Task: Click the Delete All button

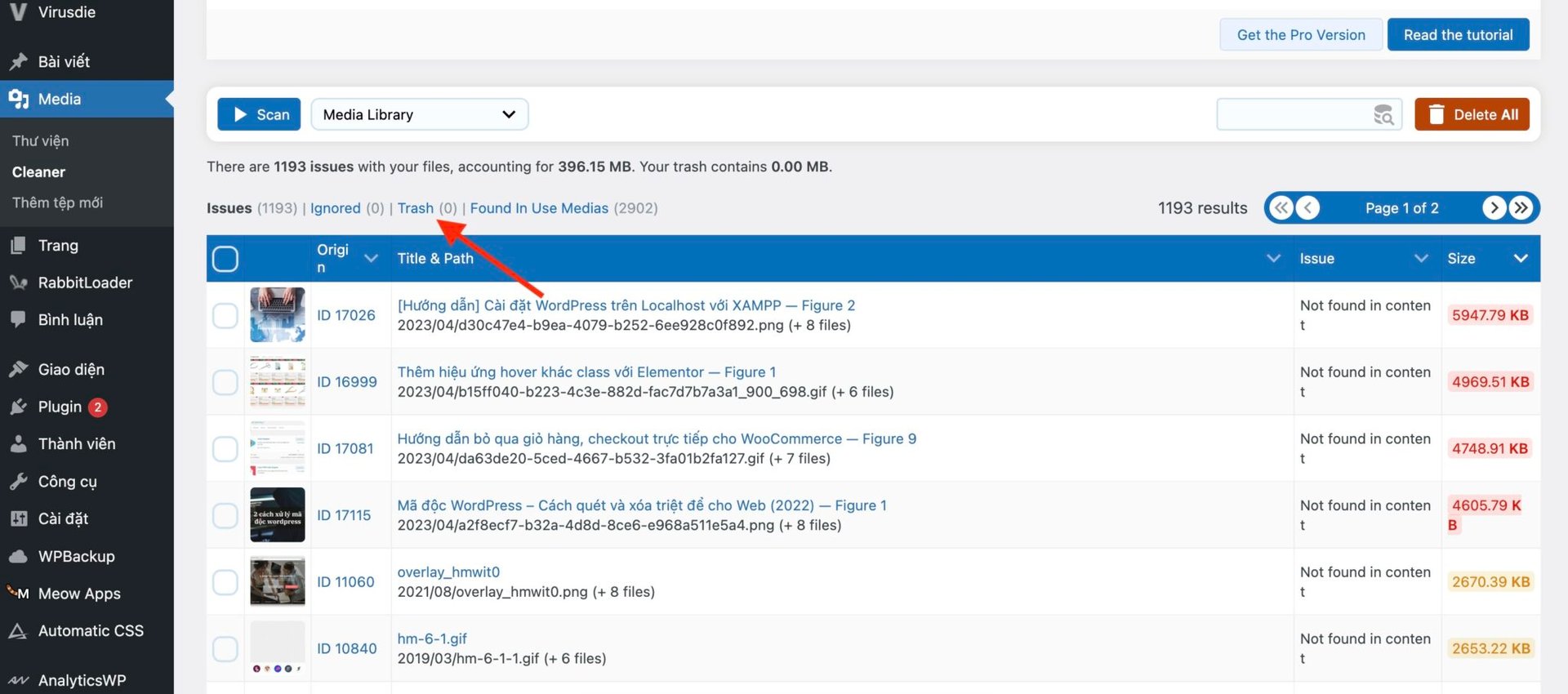Action: point(1472,115)
